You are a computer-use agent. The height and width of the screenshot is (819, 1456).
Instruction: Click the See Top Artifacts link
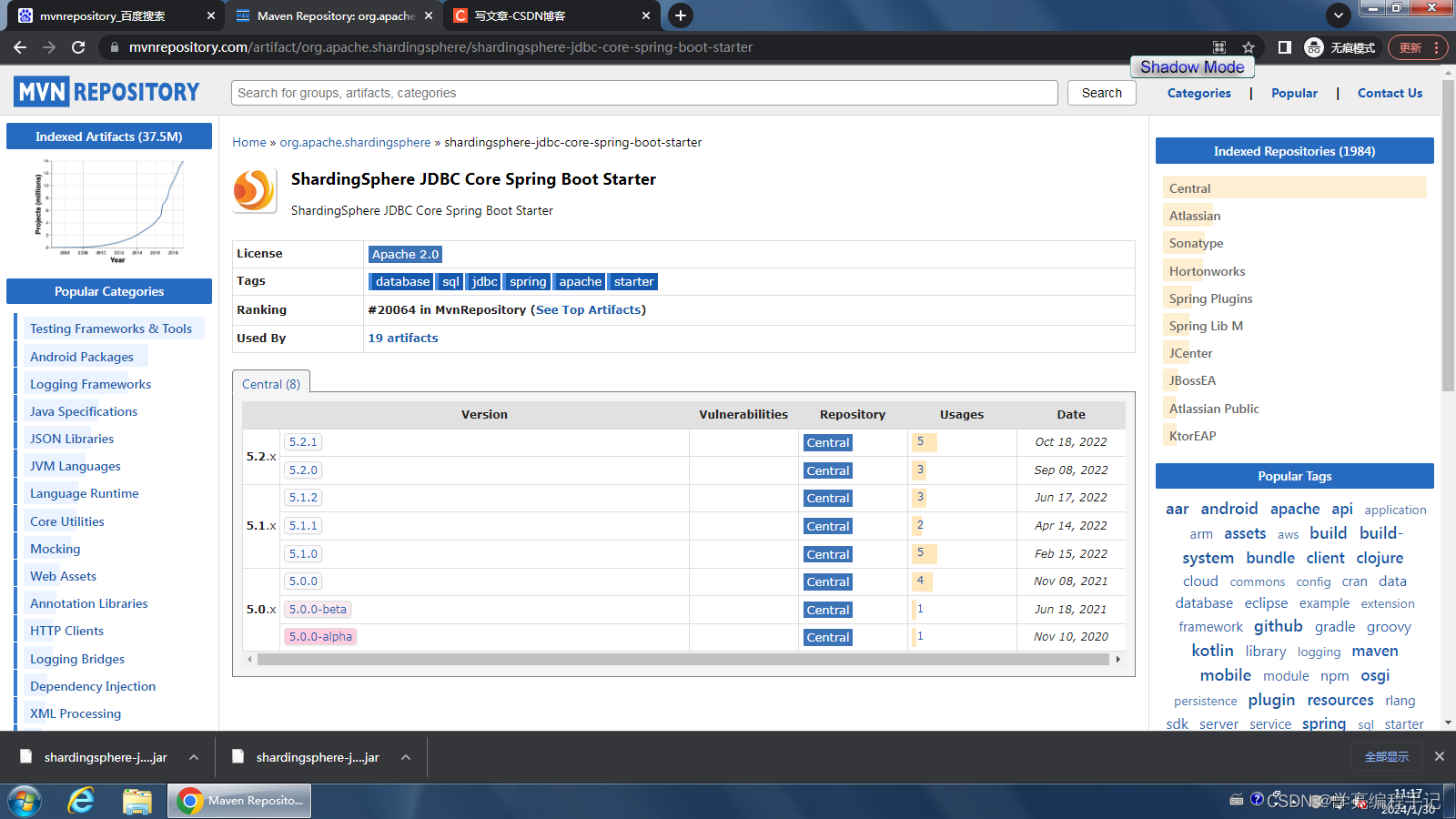click(589, 309)
